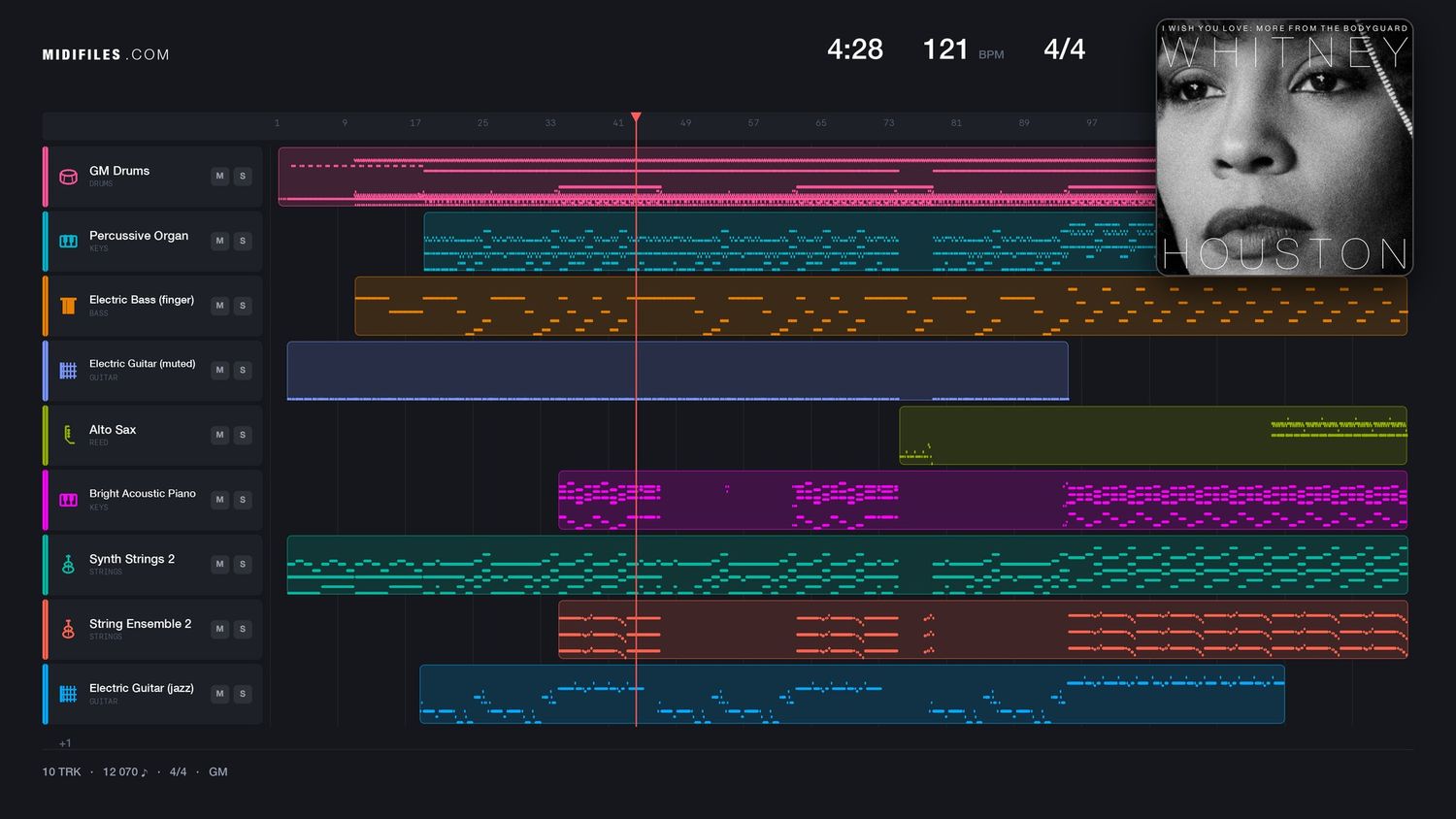
Task: Select the GM Drums track name
Action: 119,171
